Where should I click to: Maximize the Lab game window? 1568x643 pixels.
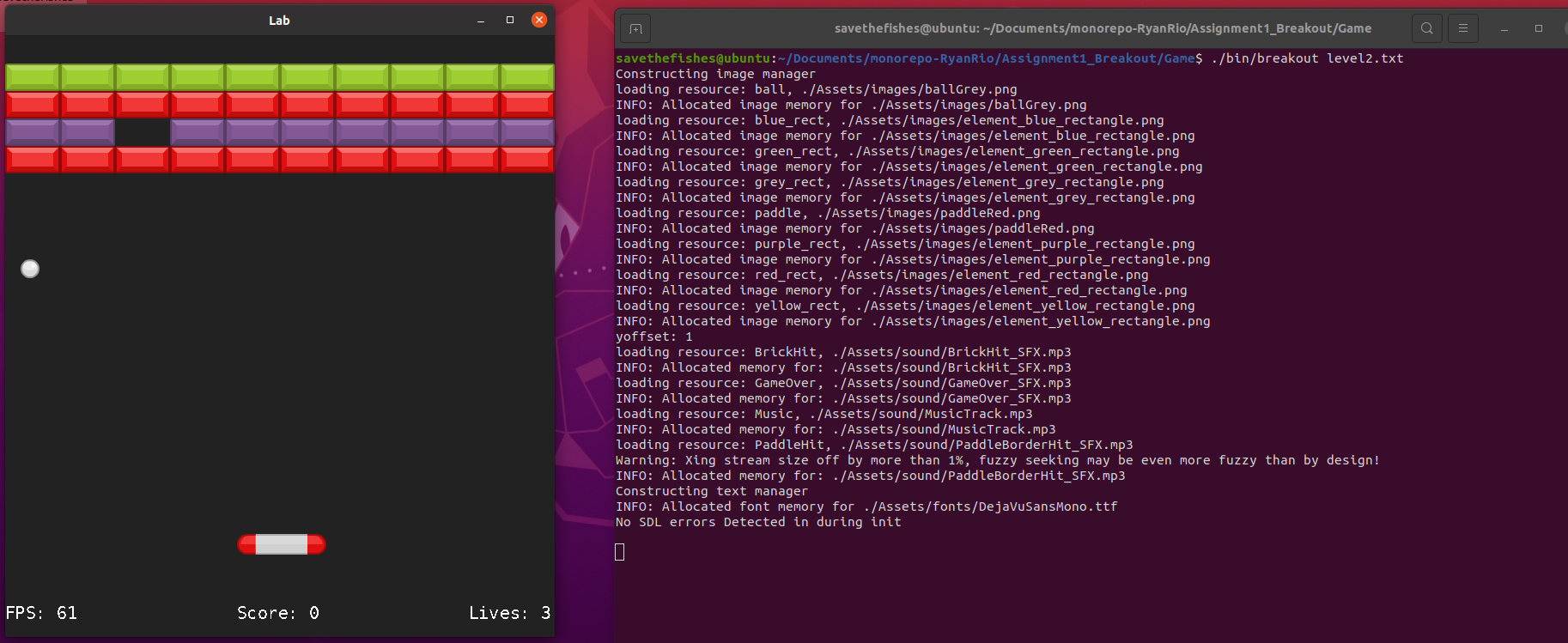[510, 20]
